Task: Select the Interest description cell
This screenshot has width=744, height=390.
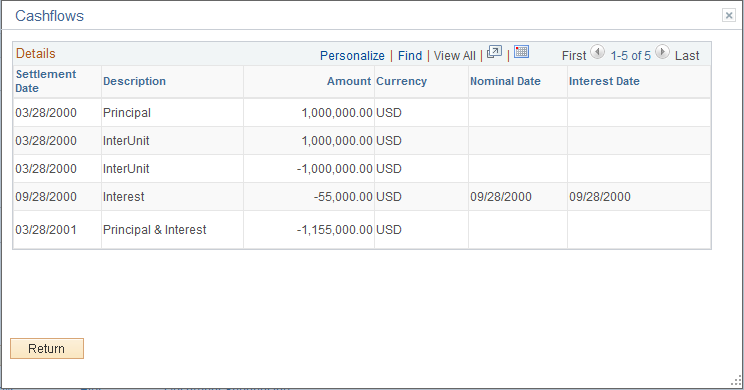Action: [123, 197]
